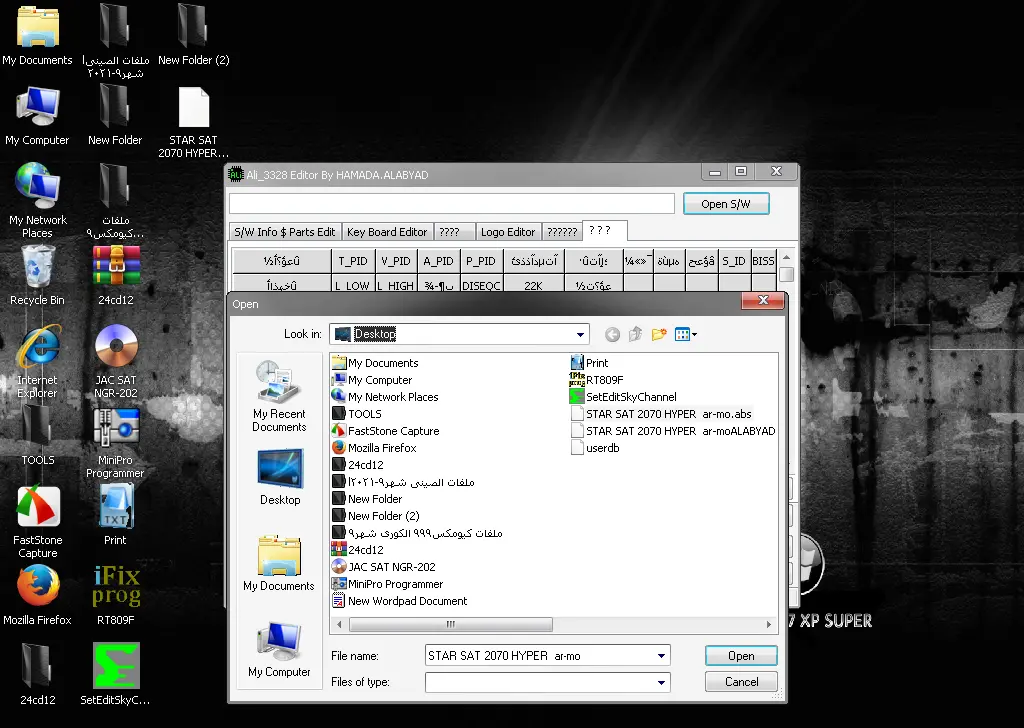Screen dimensions: 1024x728
Task: Click the horizontal scrollbar thumb in file list
Action: [451, 624]
